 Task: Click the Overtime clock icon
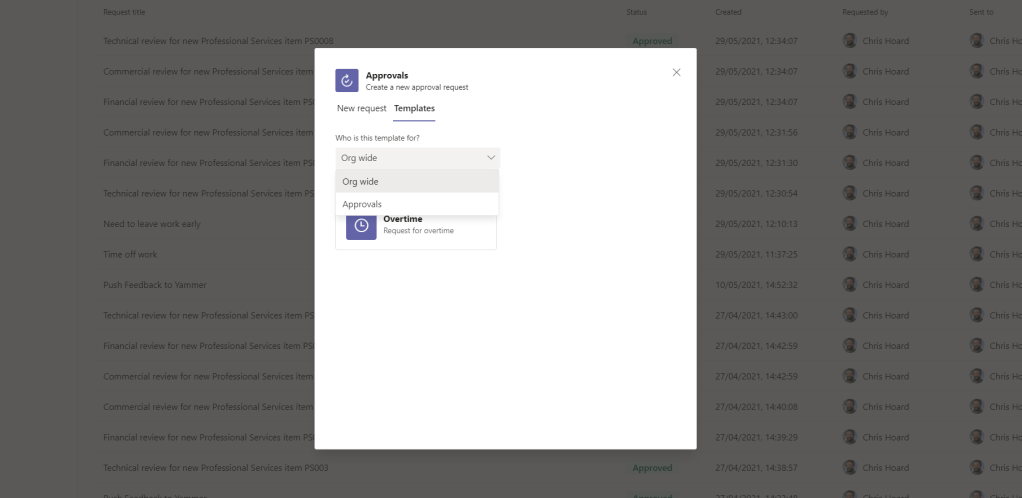pyautogui.click(x=361, y=226)
